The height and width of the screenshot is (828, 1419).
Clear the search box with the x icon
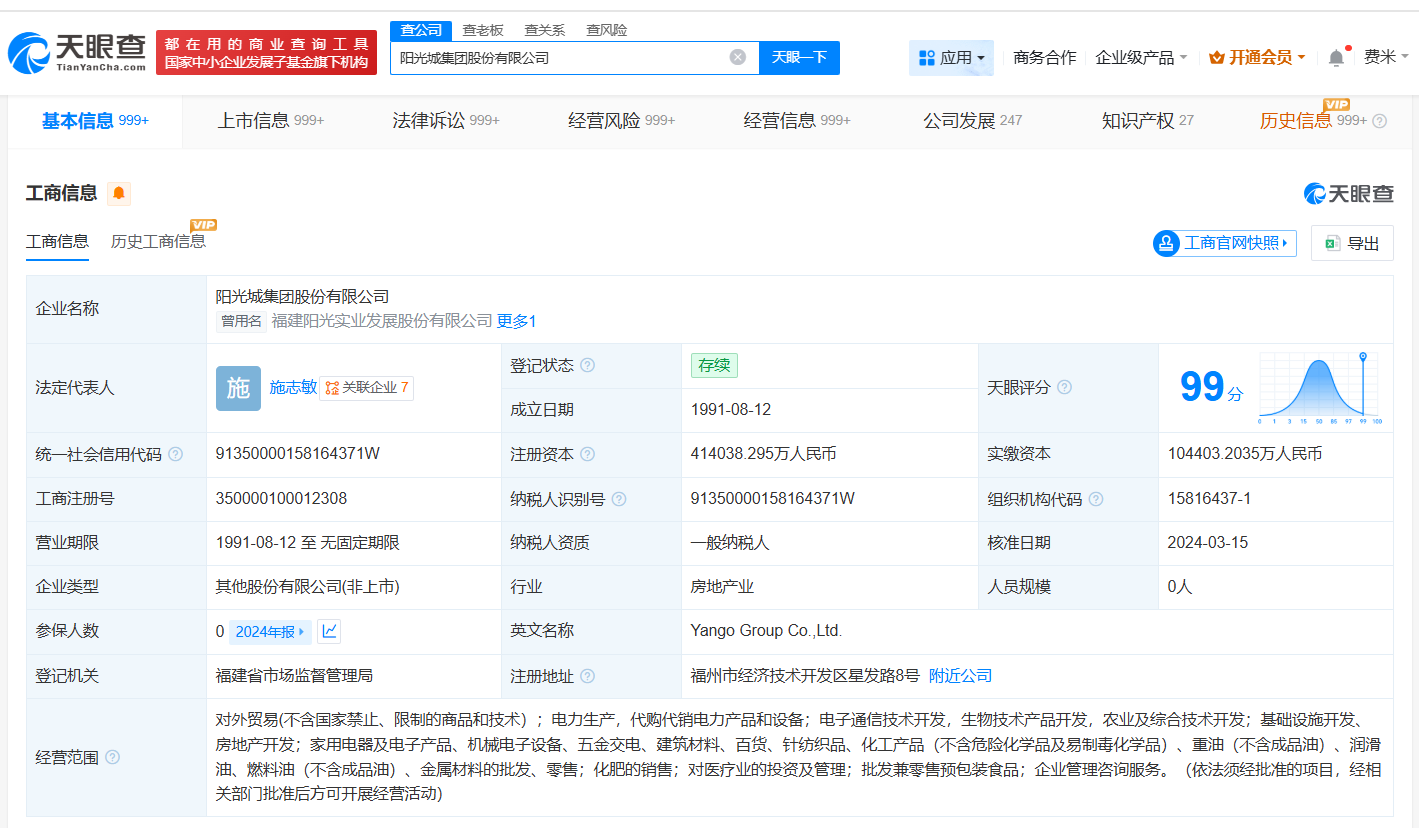click(x=738, y=57)
